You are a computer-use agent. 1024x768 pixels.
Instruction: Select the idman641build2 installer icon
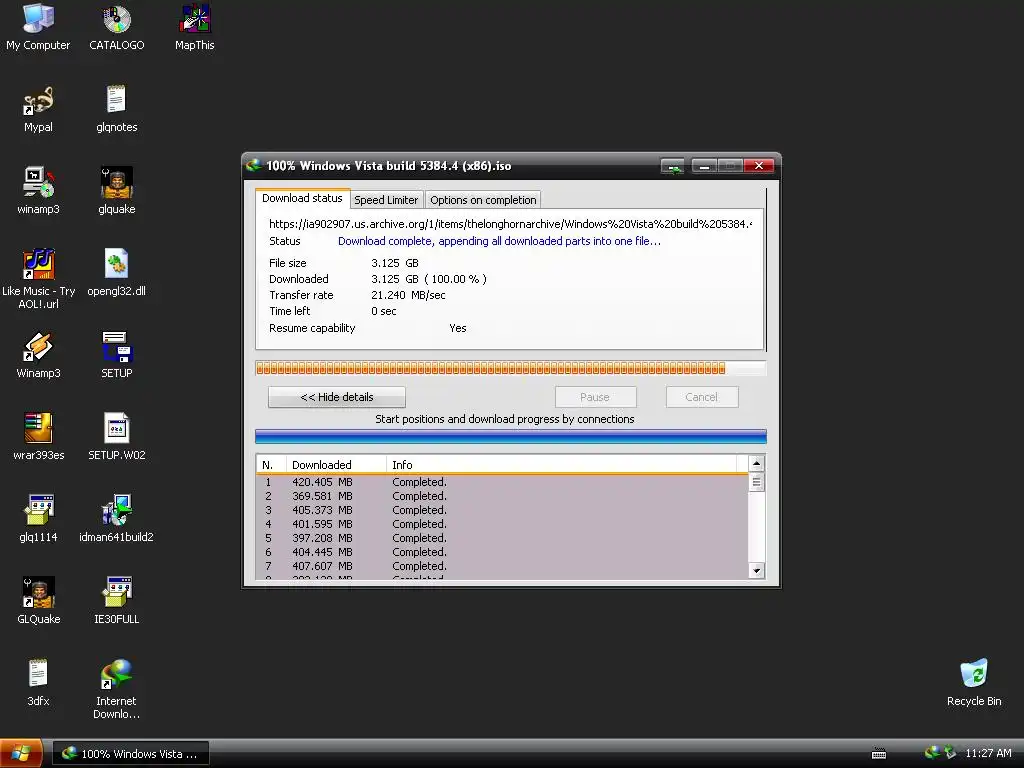(116, 519)
